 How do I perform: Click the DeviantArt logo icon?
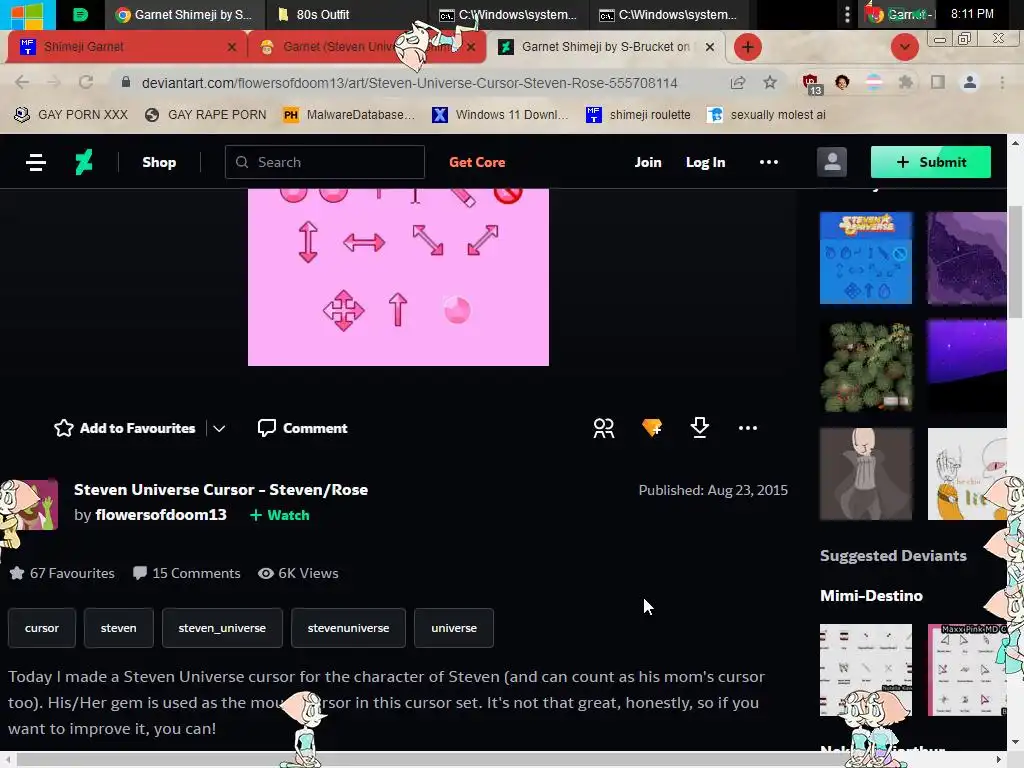pyautogui.click(x=84, y=162)
